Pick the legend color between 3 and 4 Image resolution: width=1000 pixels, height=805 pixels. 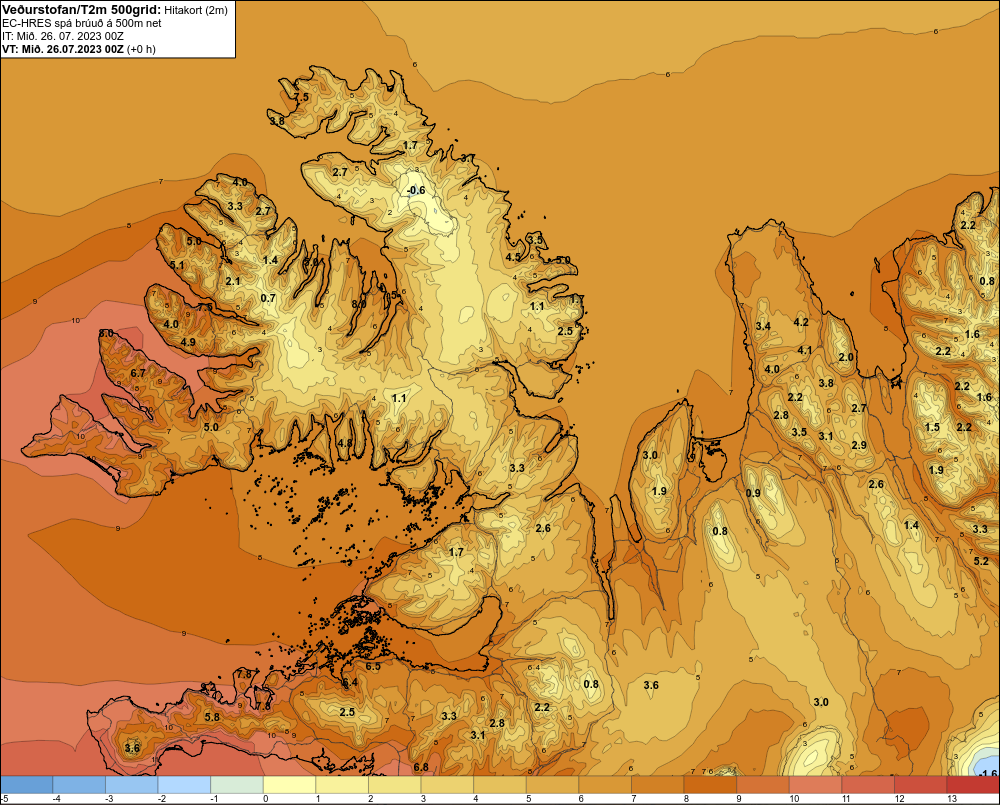click(447, 784)
